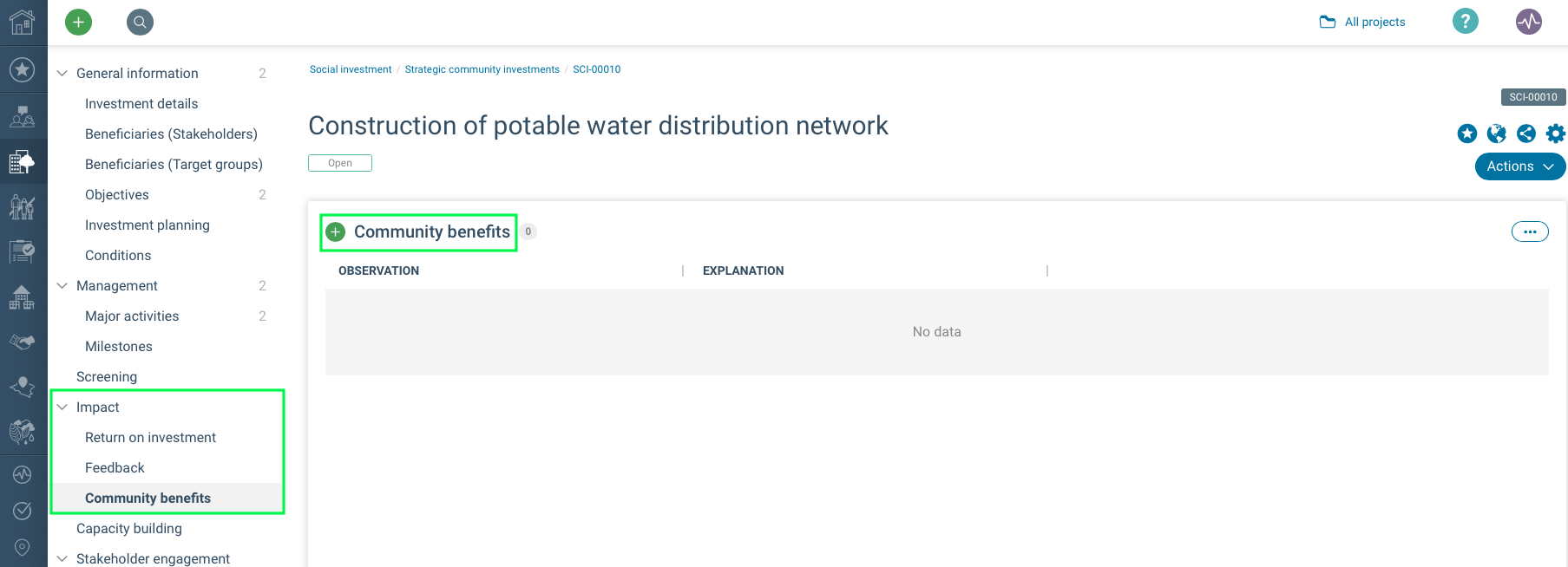The image size is (1568, 567).
Task: Click the home icon in sidebar
Action: pyautogui.click(x=23, y=22)
